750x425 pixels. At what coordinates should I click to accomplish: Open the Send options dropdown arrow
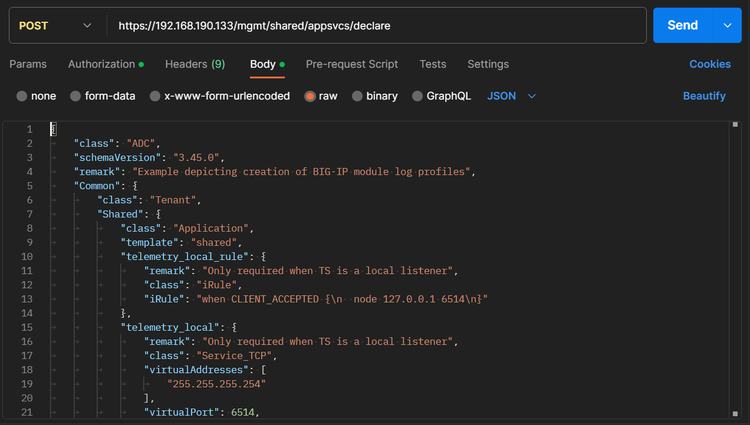coord(726,25)
